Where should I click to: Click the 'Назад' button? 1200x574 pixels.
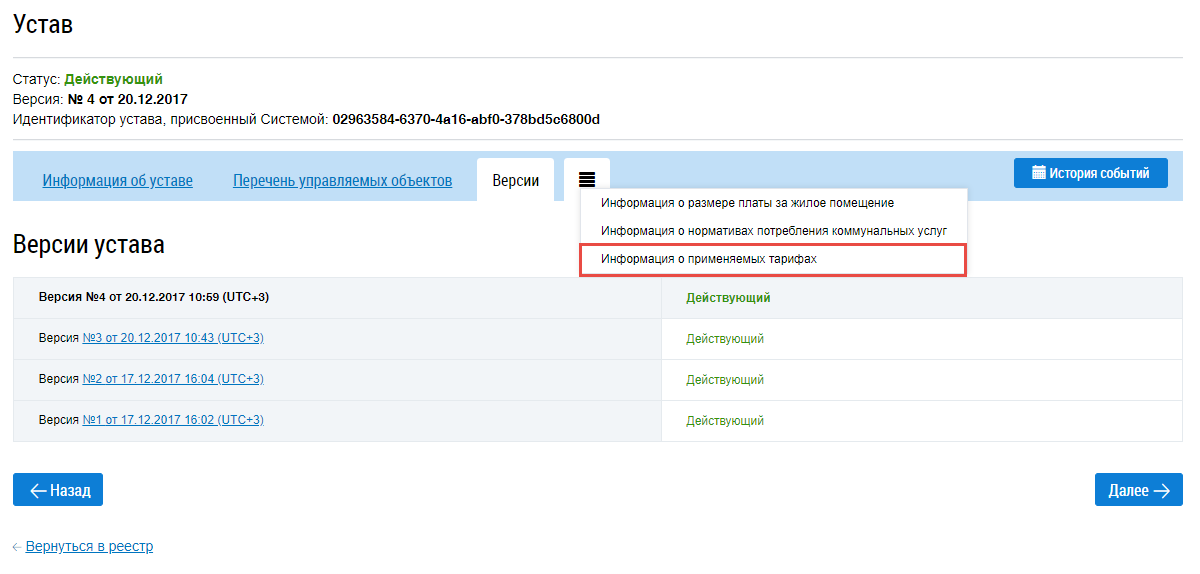click(x=58, y=490)
